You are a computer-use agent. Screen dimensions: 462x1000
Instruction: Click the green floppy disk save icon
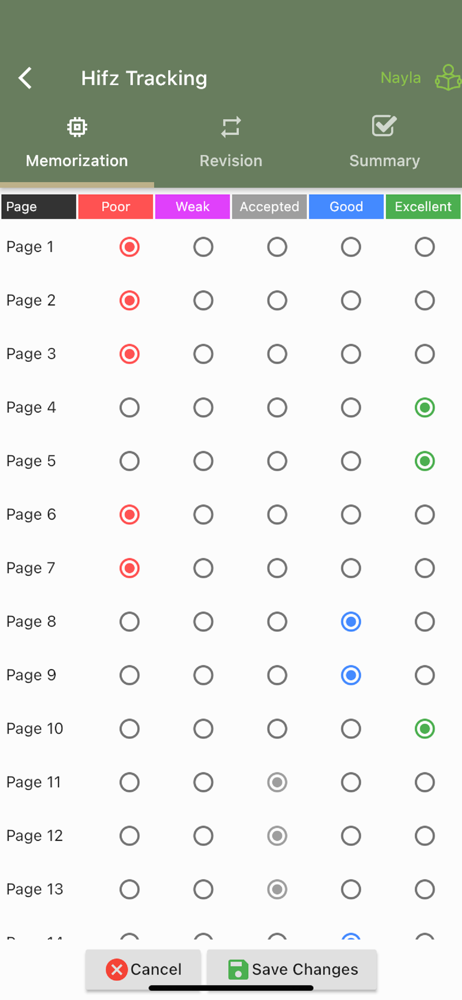238,970
